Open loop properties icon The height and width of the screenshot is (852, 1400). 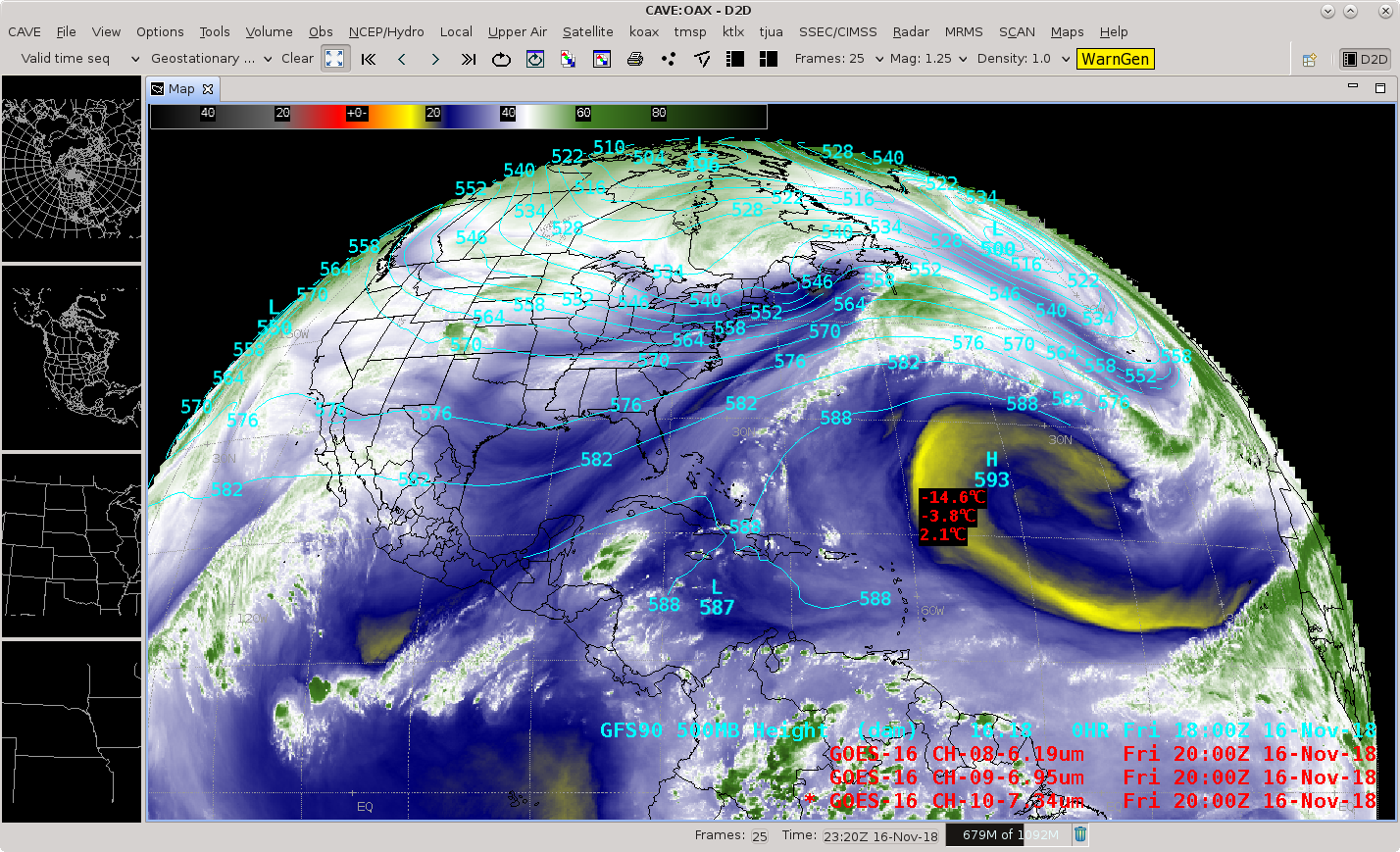pyautogui.click(x=535, y=59)
